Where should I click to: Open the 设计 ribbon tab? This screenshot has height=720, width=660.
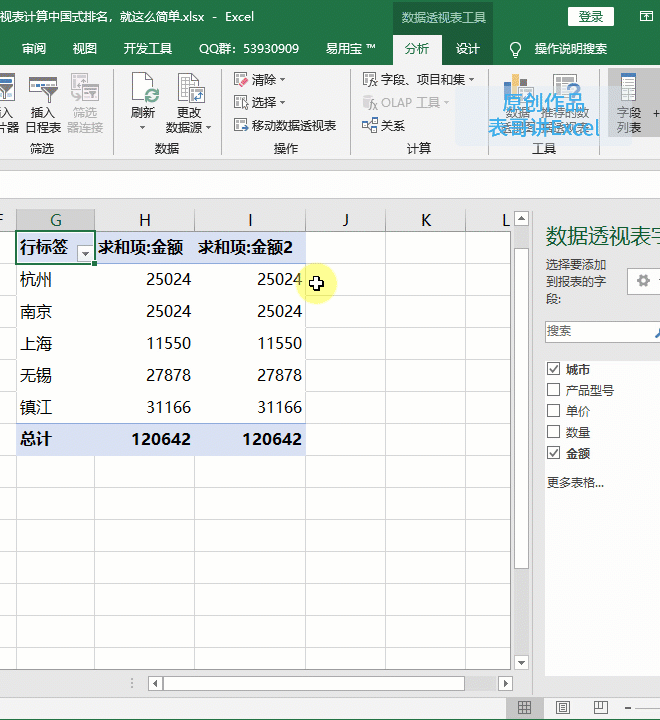point(468,49)
